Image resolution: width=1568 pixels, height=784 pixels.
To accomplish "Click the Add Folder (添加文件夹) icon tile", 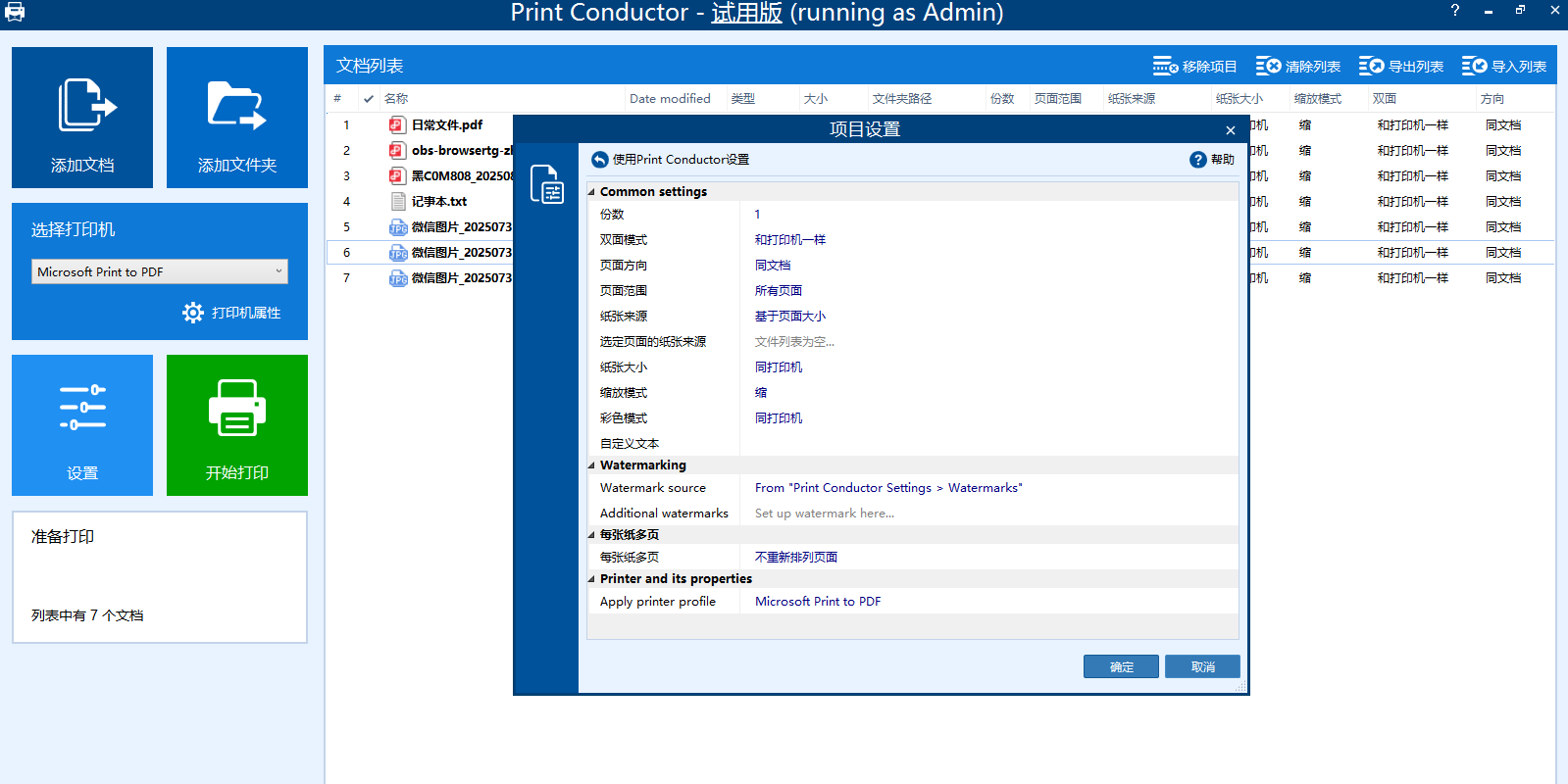I will tap(237, 117).
